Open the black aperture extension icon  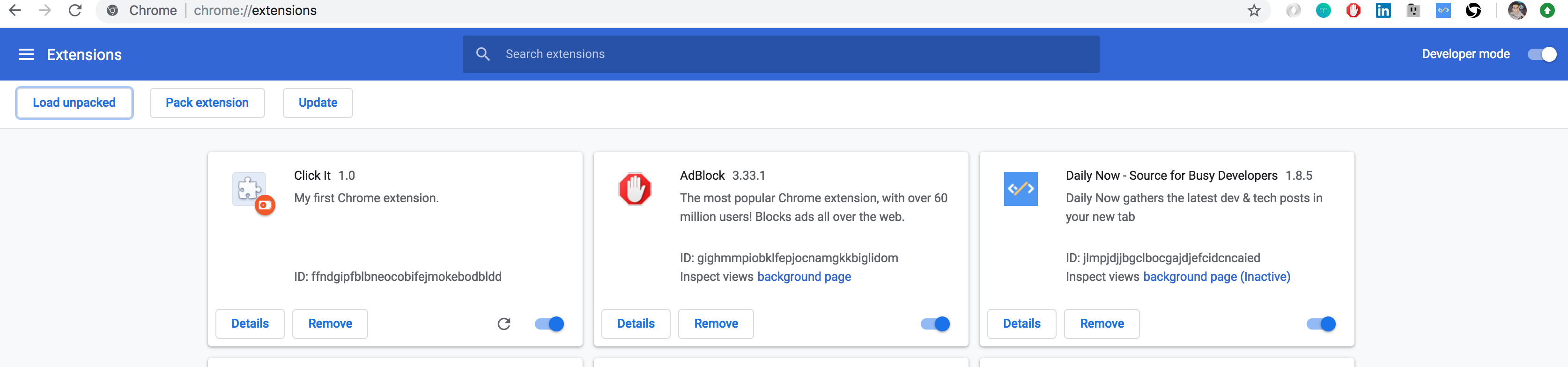tap(1473, 10)
